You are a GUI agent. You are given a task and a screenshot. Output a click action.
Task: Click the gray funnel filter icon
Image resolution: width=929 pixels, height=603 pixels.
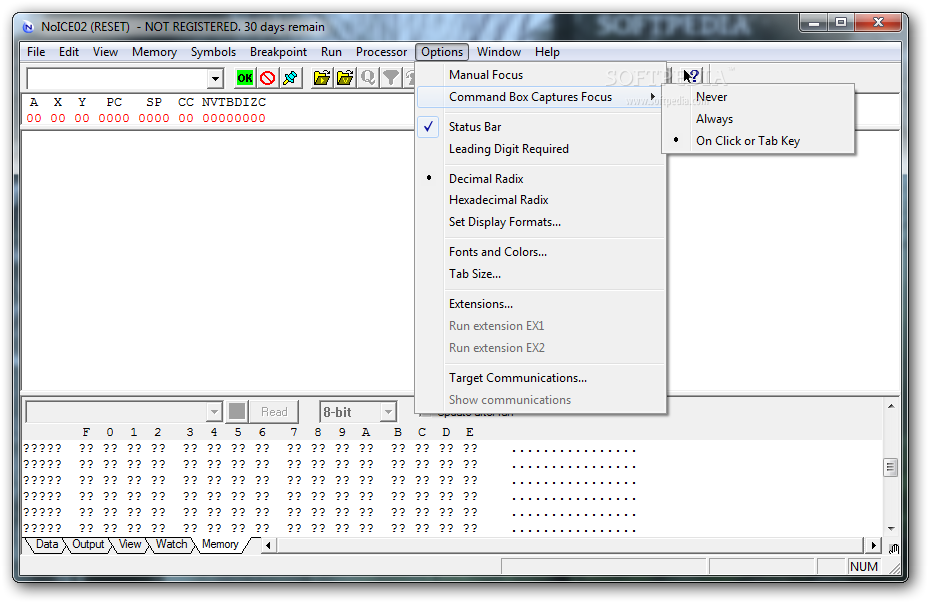click(x=390, y=78)
